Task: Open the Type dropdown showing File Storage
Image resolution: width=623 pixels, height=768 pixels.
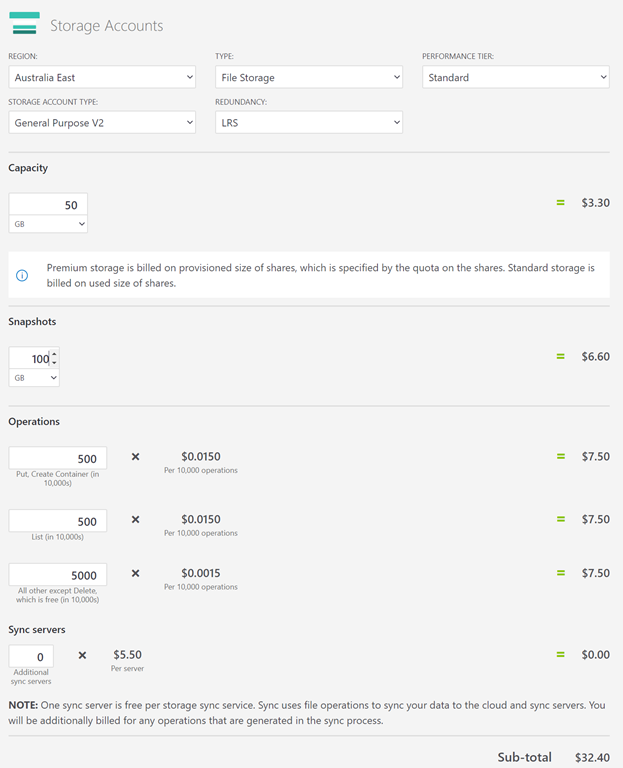Action: (308, 77)
